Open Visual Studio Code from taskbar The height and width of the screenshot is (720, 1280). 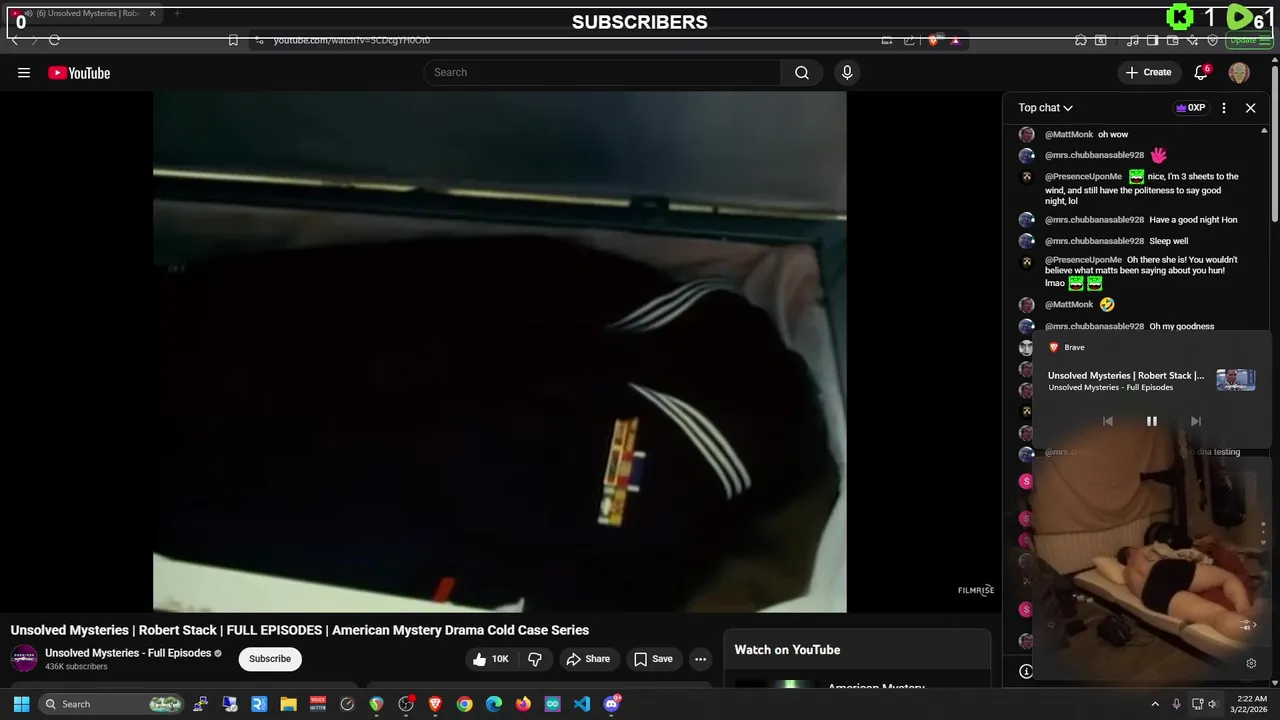tap(582, 704)
